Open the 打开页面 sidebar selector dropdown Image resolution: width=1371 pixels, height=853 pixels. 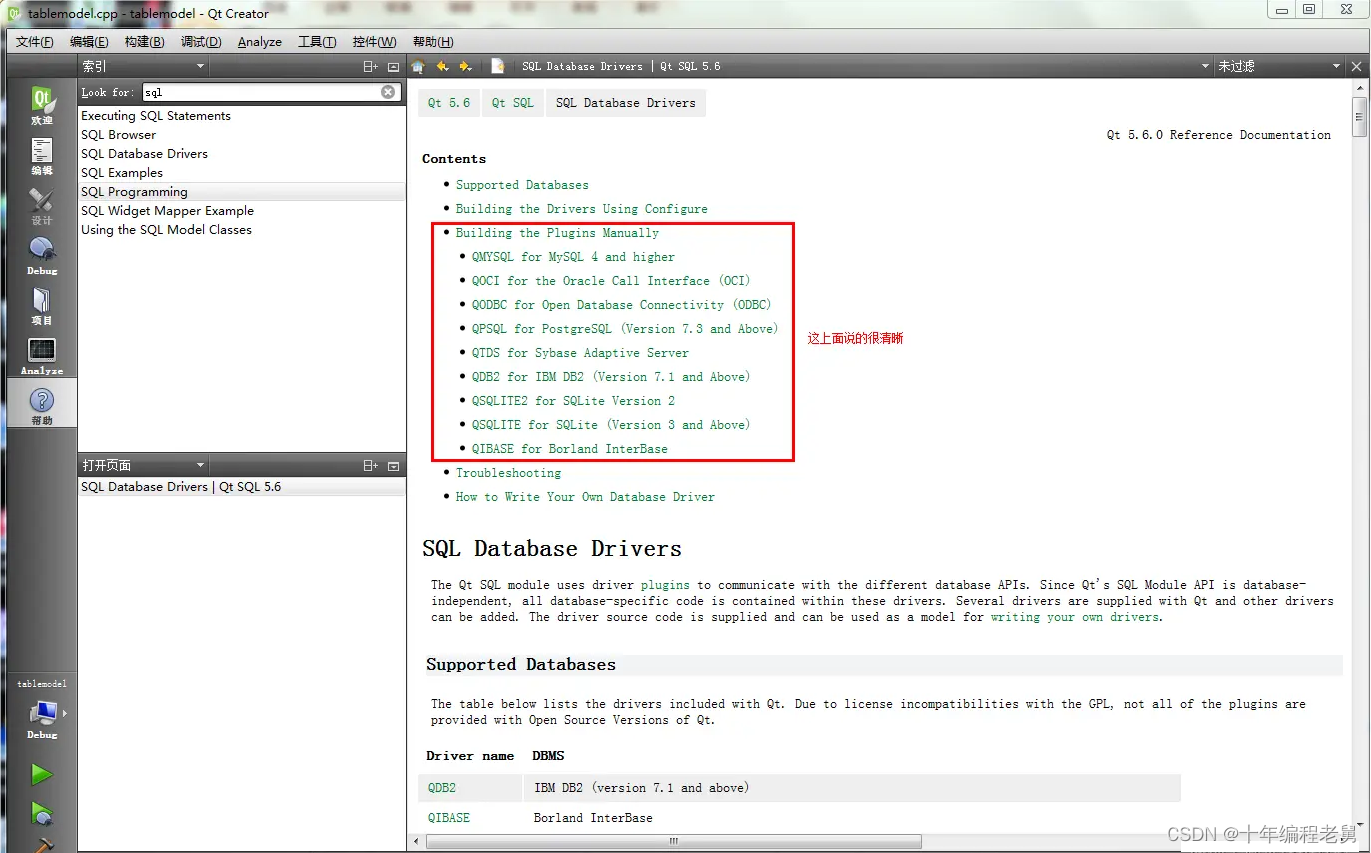(143, 465)
